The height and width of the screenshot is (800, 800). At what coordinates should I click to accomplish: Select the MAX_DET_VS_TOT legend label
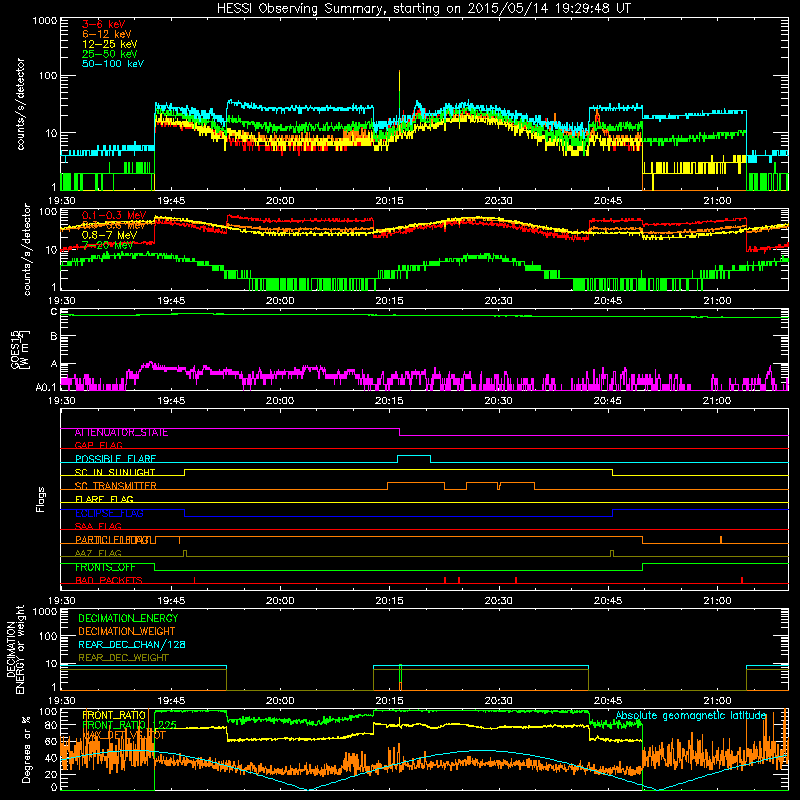[124, 735]
